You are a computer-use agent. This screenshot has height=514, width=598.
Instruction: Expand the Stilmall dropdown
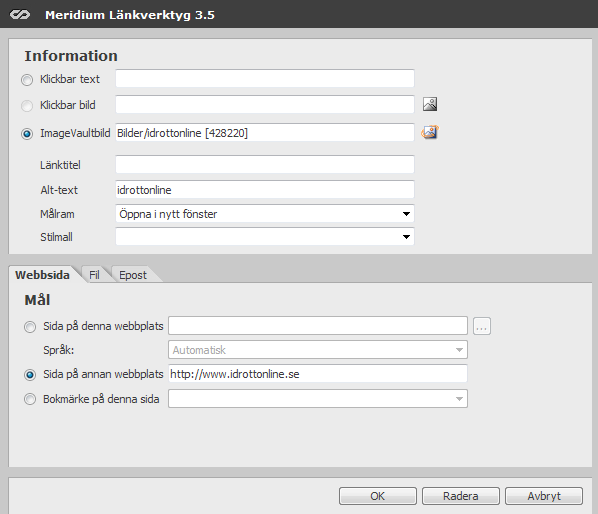[265, 237]
